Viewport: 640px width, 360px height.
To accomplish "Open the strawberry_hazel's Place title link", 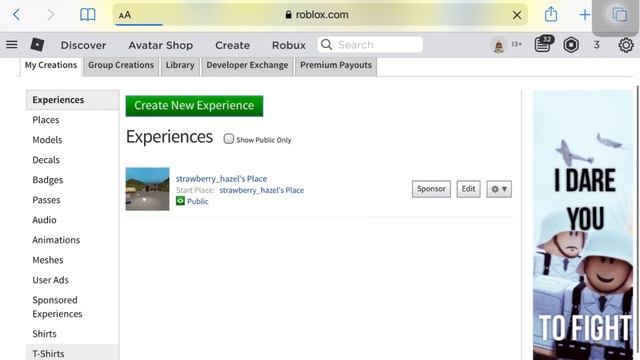I will tap(221, 179).
